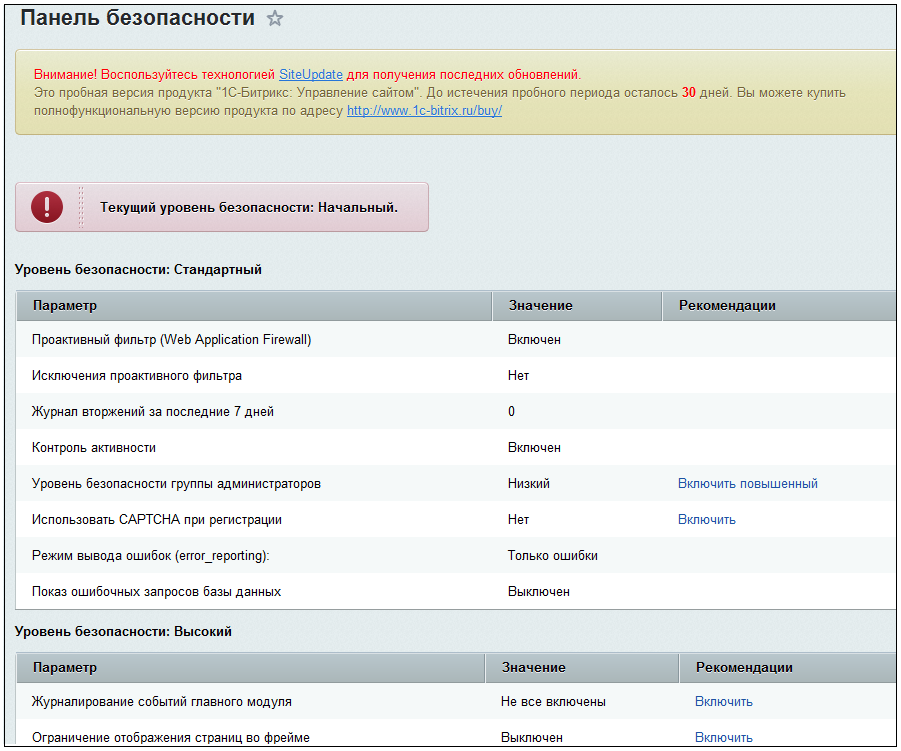Click the current security level status box
The width and height of the screenshot is (901, 751).
point(222,207)
